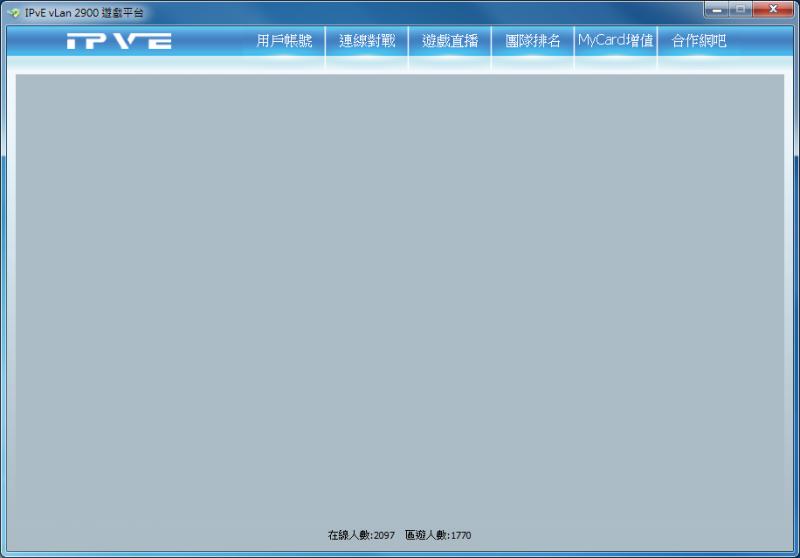This screenshot has width=800, height=558.
Task: Click the app icon in title bar
Action: 14,13
